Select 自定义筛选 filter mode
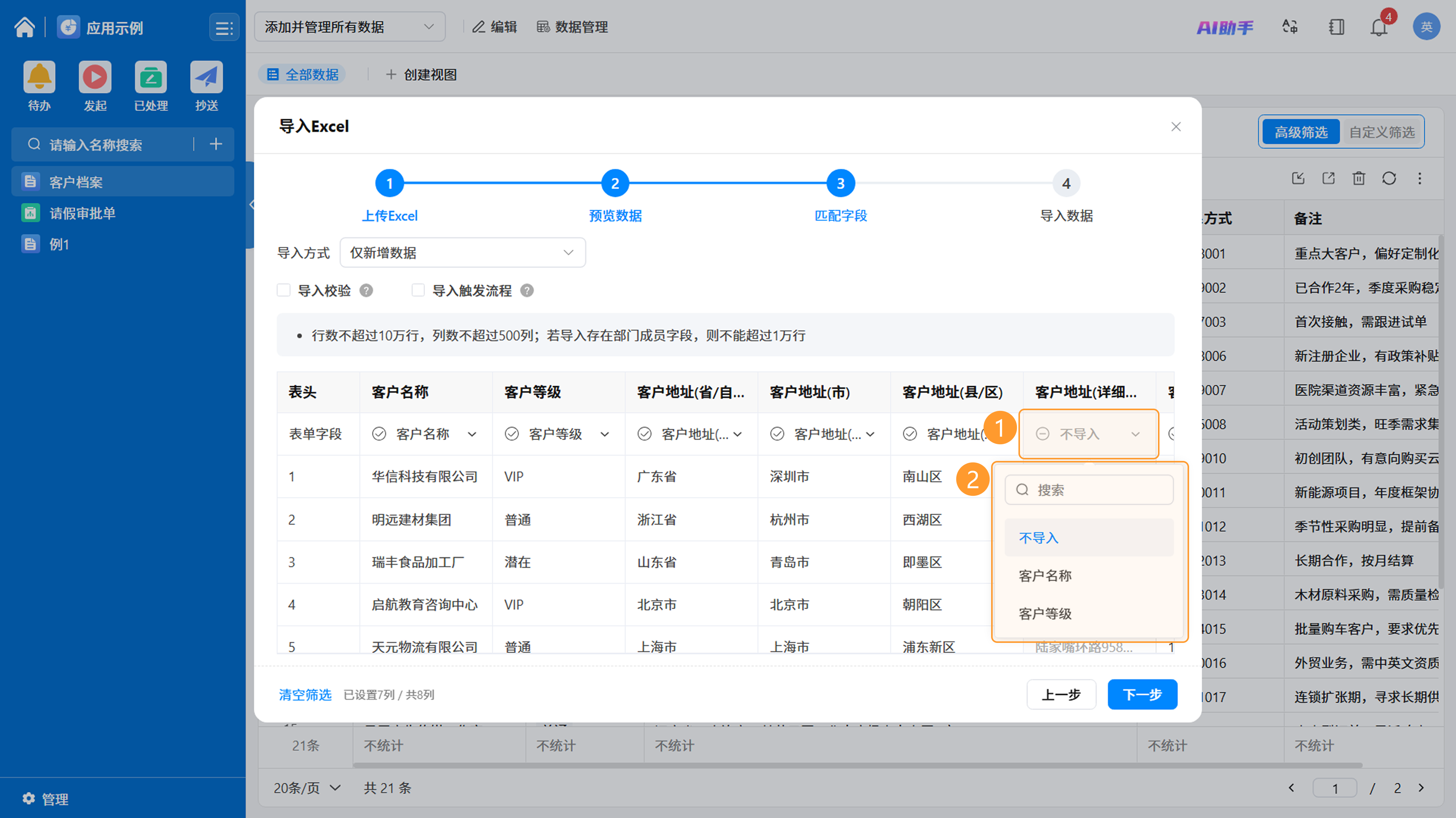This screenshot has height=818, width=1456. pos(1382,132)
